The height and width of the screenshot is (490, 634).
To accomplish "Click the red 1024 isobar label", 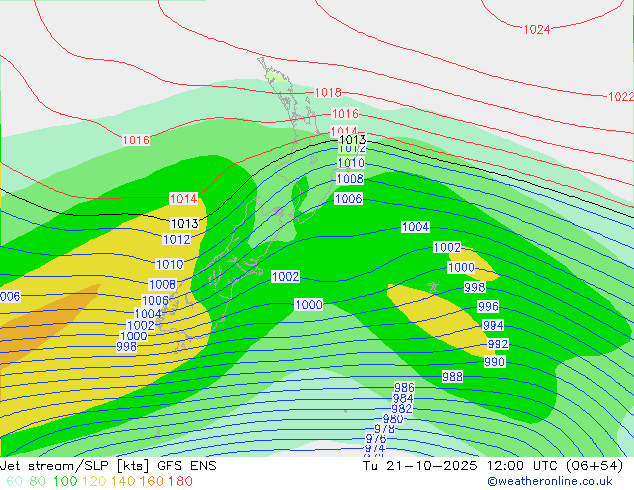I will [537, 30].
